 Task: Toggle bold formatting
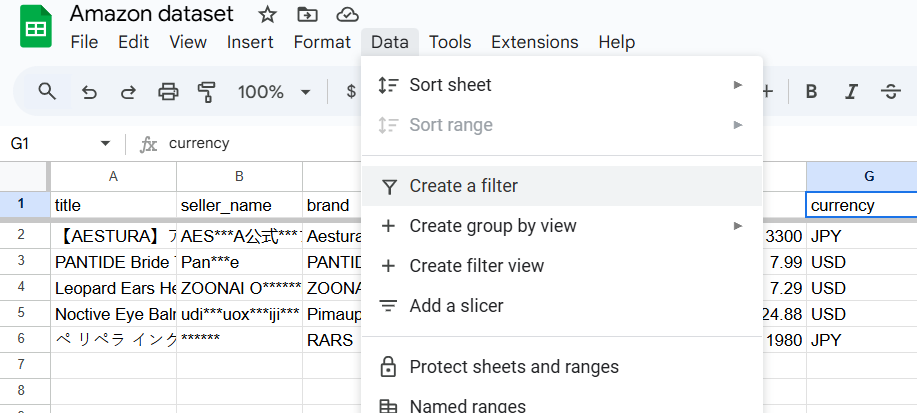(x=812, y=92)
